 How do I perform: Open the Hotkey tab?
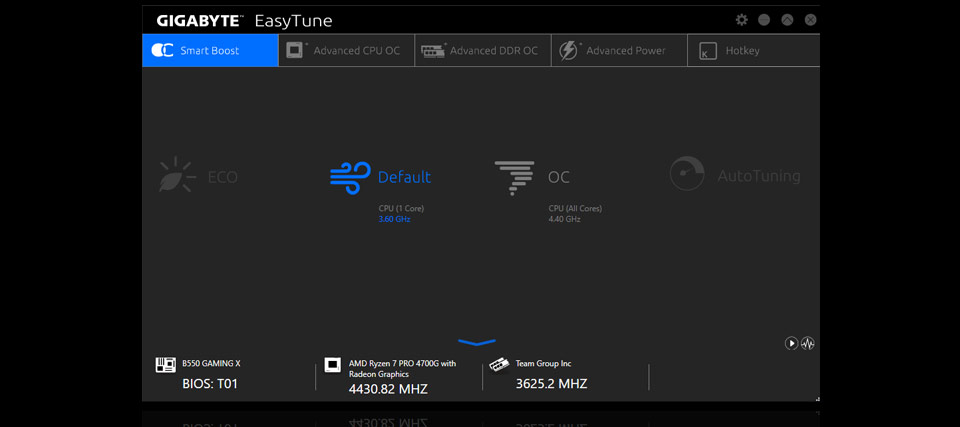pos(754,50)
